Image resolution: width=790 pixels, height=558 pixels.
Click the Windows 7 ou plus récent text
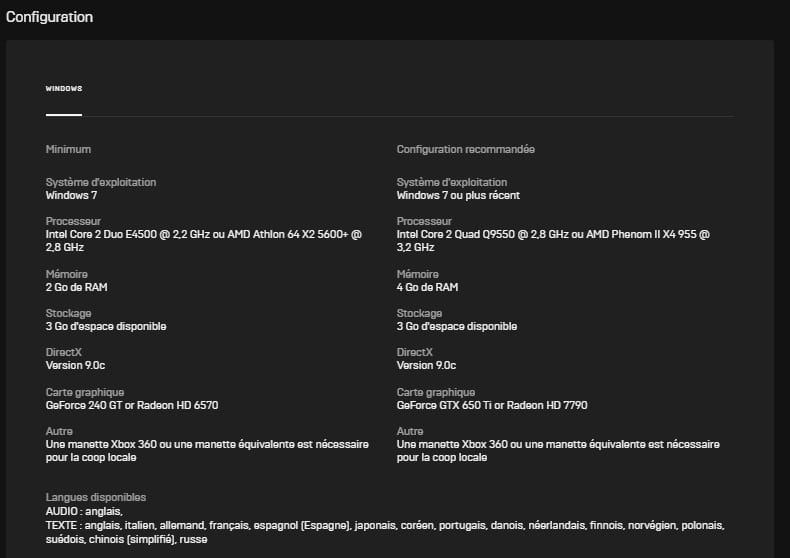pos(458,195)
